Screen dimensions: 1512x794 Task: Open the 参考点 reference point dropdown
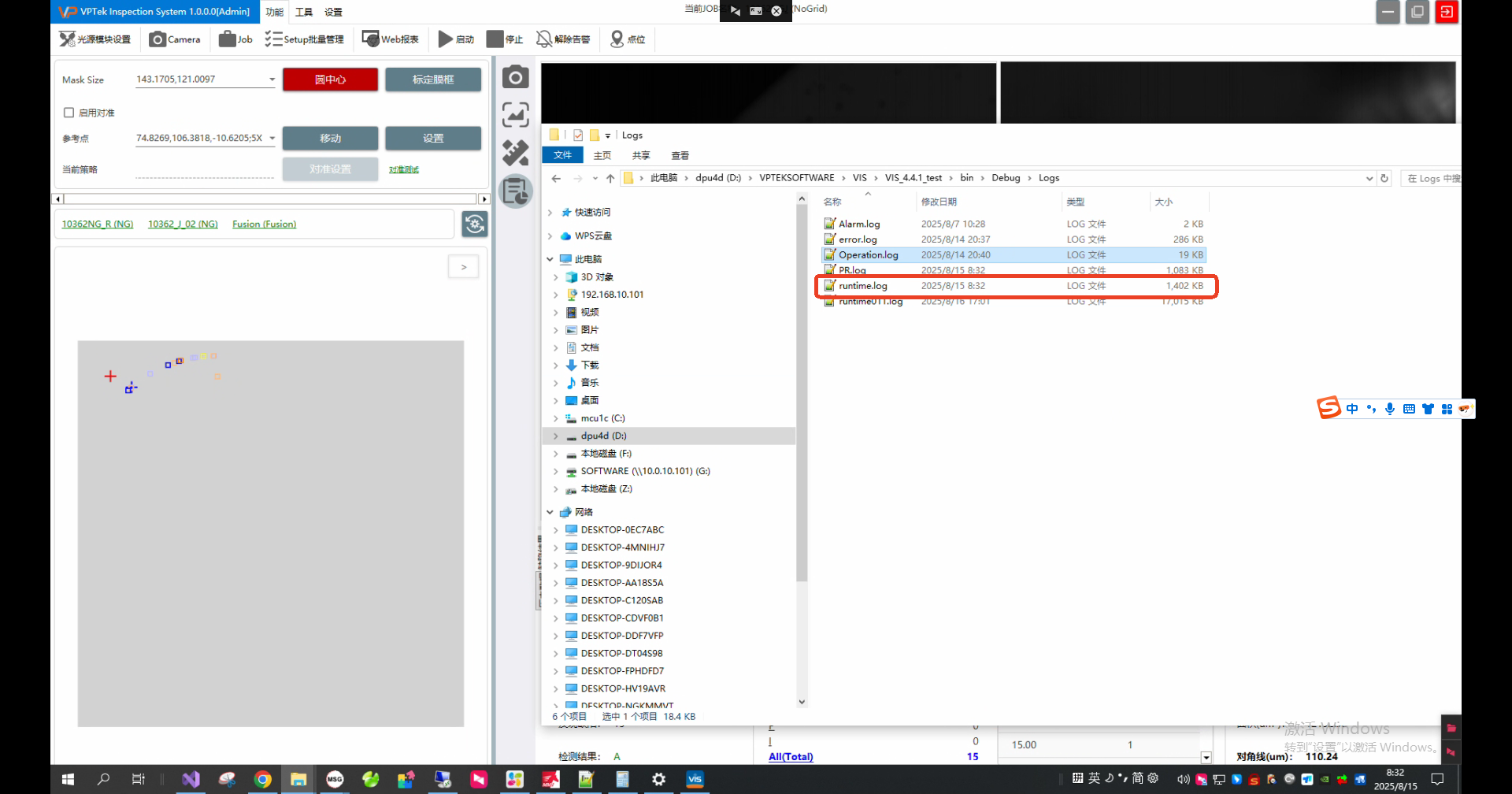pyautogui.click(x=272, y=139)
